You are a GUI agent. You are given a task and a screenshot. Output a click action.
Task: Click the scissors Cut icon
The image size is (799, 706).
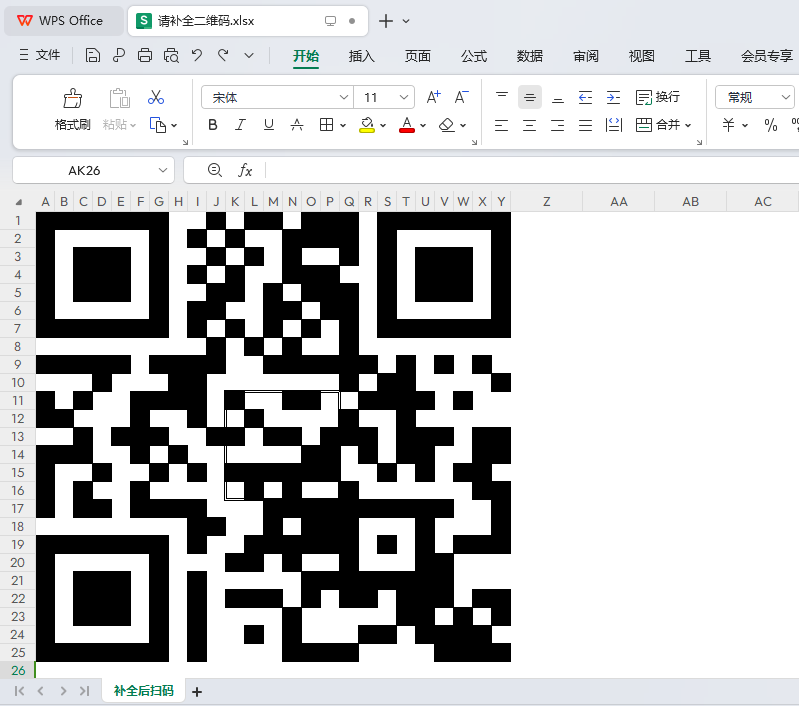[156, 97]
